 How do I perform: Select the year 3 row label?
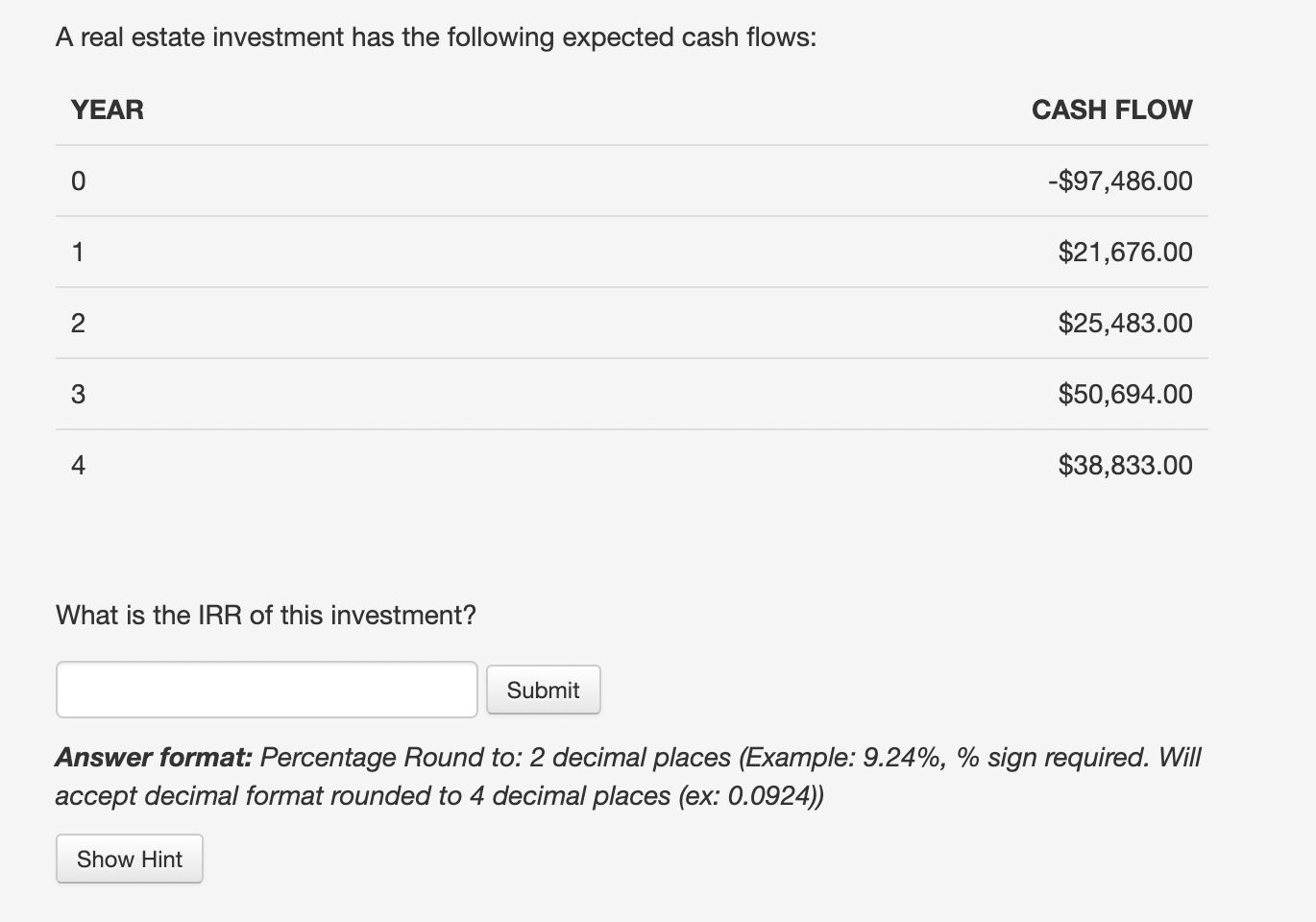coord(79,395)
